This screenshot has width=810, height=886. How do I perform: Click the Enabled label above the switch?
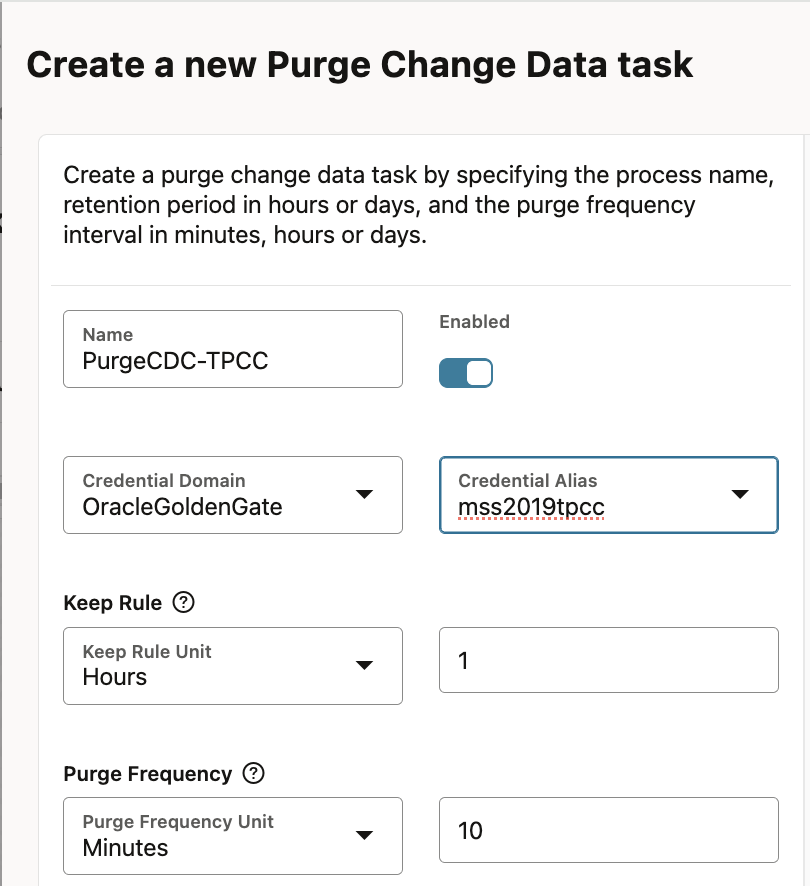click(474, 322)
